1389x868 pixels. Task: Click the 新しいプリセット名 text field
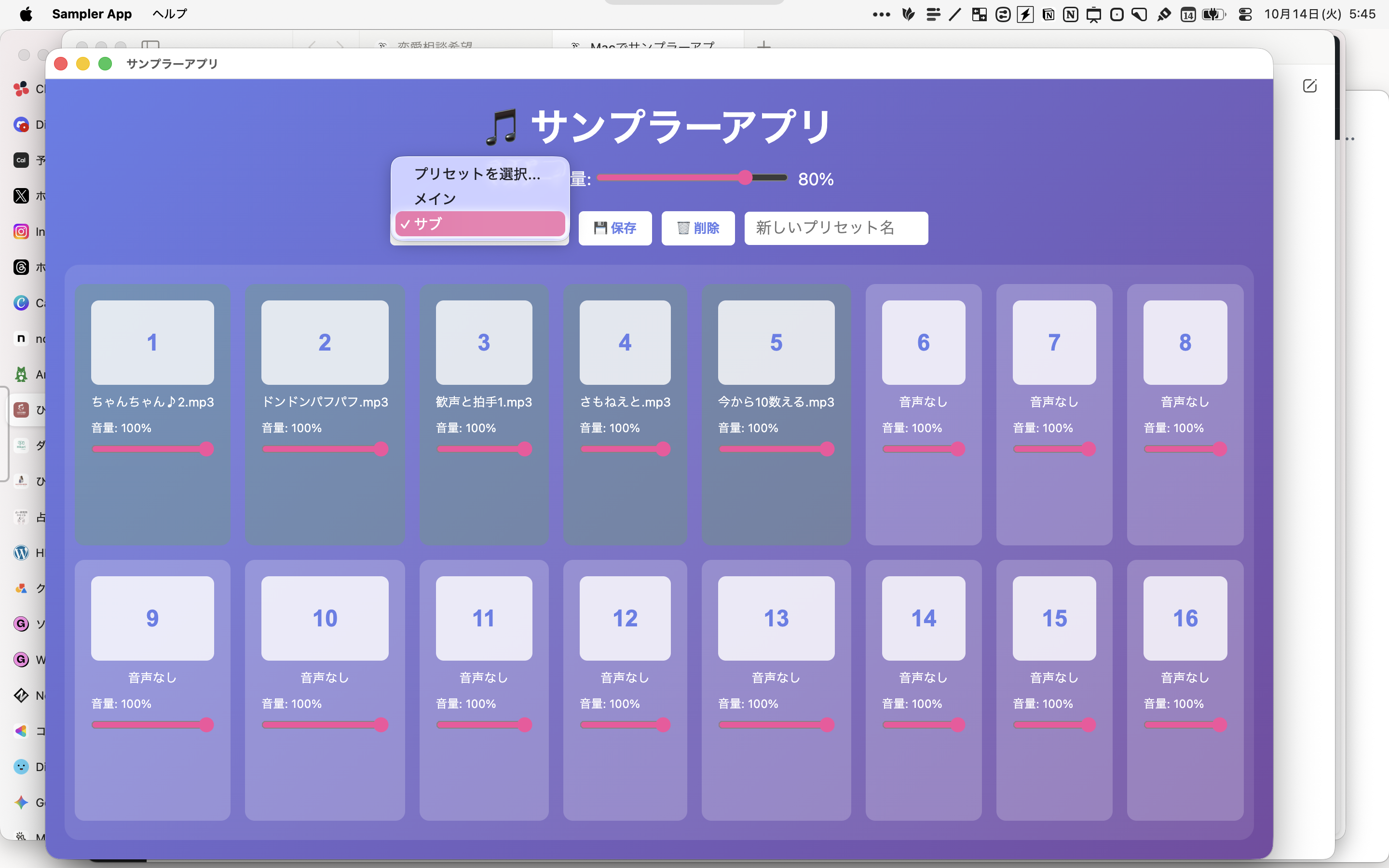tap(836, 228)
